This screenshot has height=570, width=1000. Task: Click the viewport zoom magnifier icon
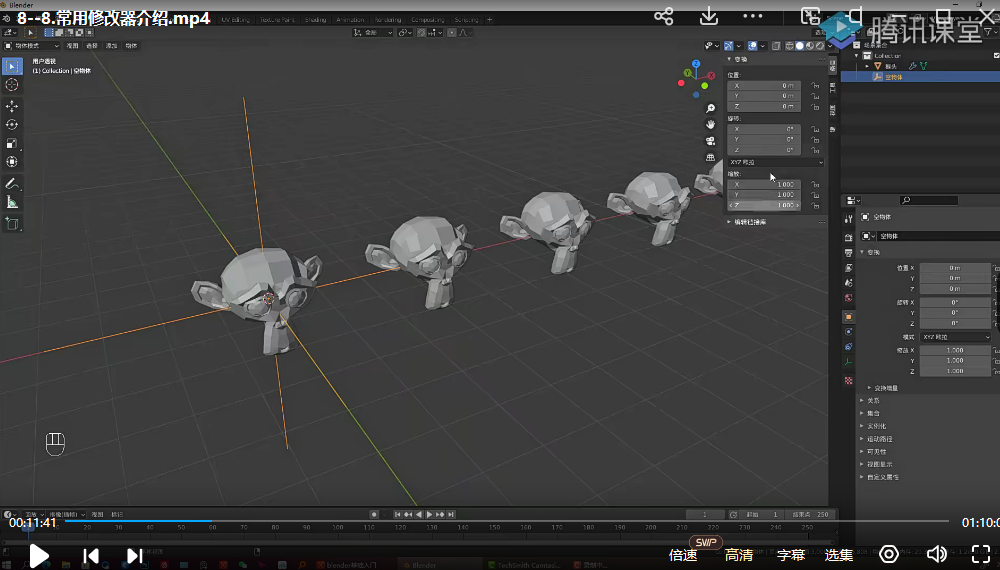tap(710, 108)
